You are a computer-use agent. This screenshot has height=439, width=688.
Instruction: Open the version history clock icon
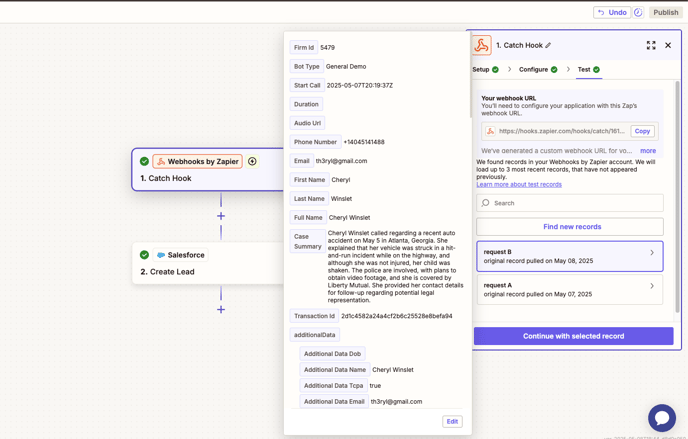coord(638,13)
